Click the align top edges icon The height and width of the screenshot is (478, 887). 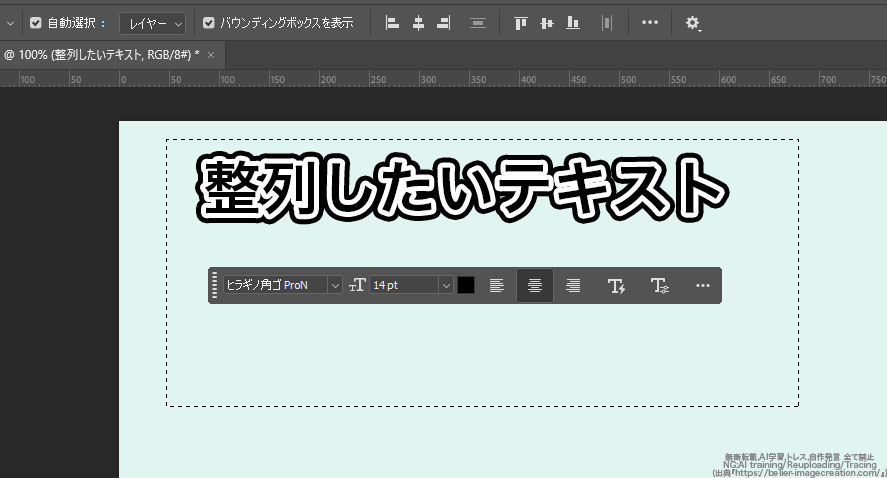pyautogui.click(x=520, y=23)
